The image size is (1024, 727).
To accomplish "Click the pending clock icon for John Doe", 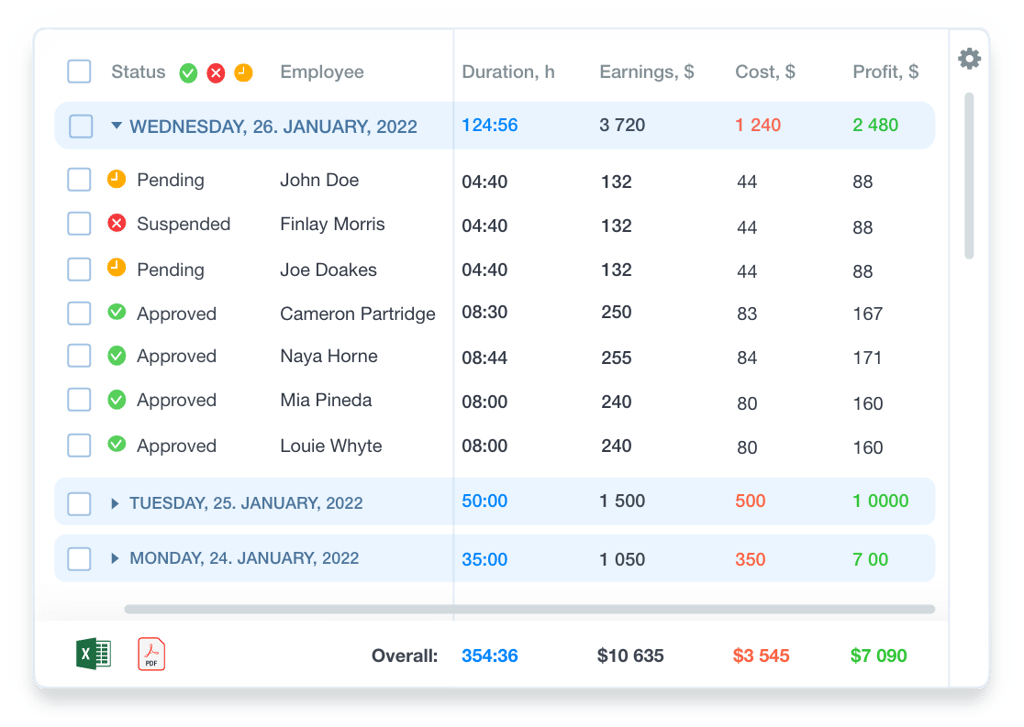I will 117,179.
